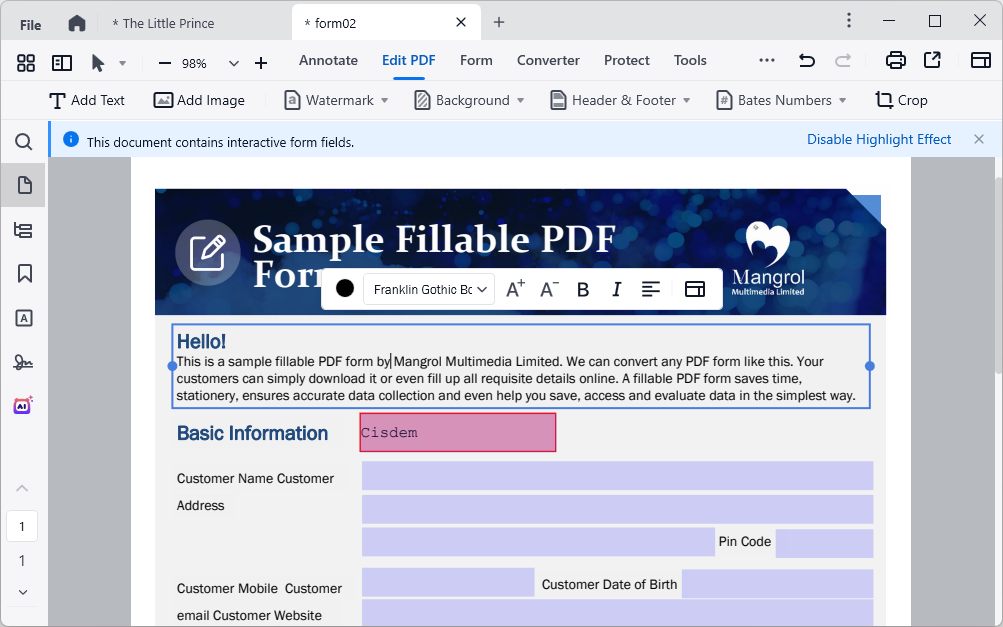Click the print icon

(x=896, y=61)
